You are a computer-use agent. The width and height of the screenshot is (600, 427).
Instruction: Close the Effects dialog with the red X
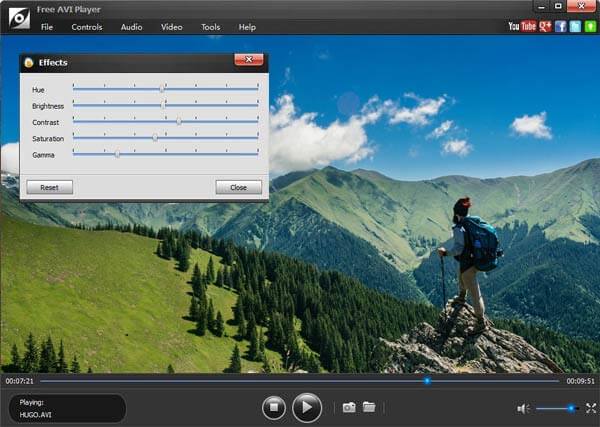[x=249, y=59]
